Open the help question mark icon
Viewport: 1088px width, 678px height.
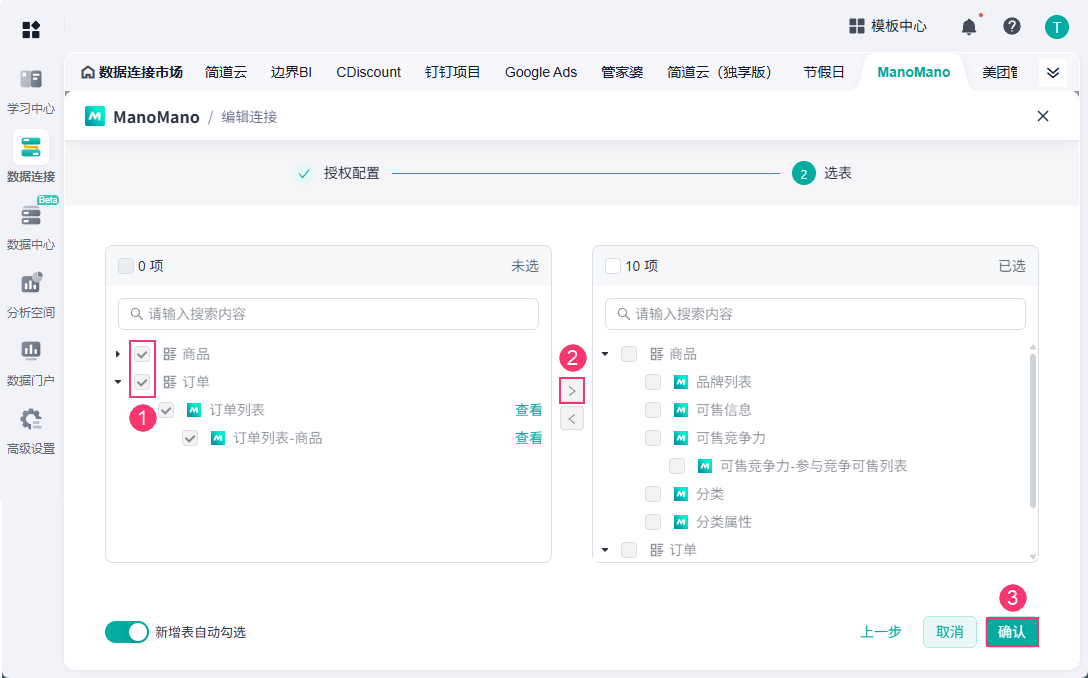click(1012, 26)
